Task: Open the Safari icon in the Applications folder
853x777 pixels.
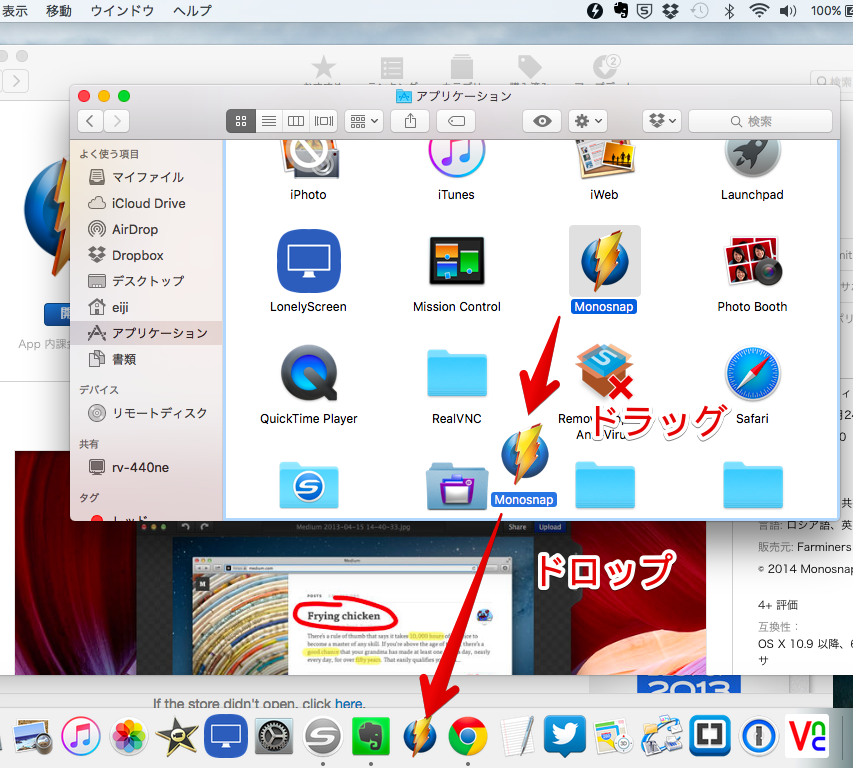Action: 752,374
